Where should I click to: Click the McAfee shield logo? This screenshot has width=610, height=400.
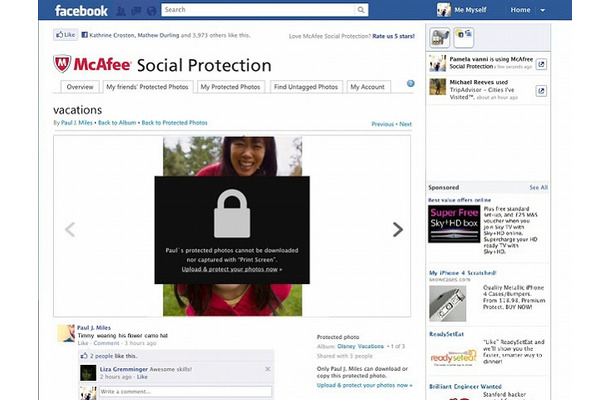[x=62, y=64]
